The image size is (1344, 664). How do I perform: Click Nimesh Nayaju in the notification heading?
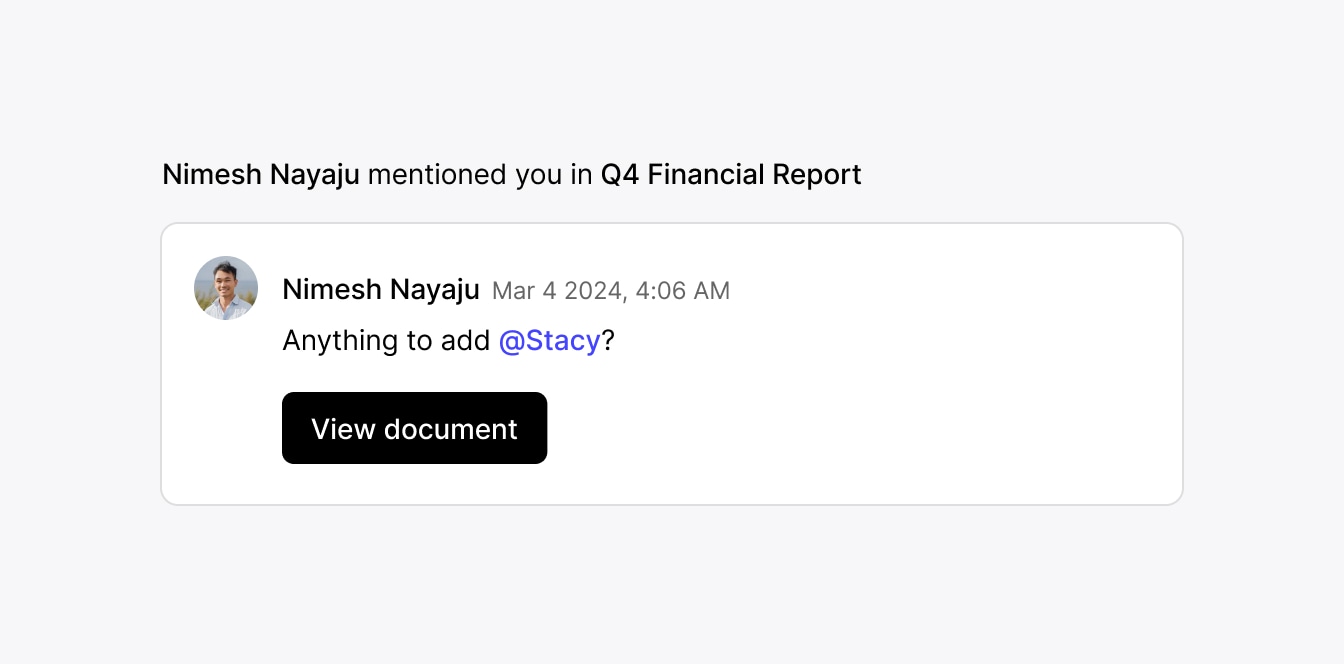pos(262,174)
